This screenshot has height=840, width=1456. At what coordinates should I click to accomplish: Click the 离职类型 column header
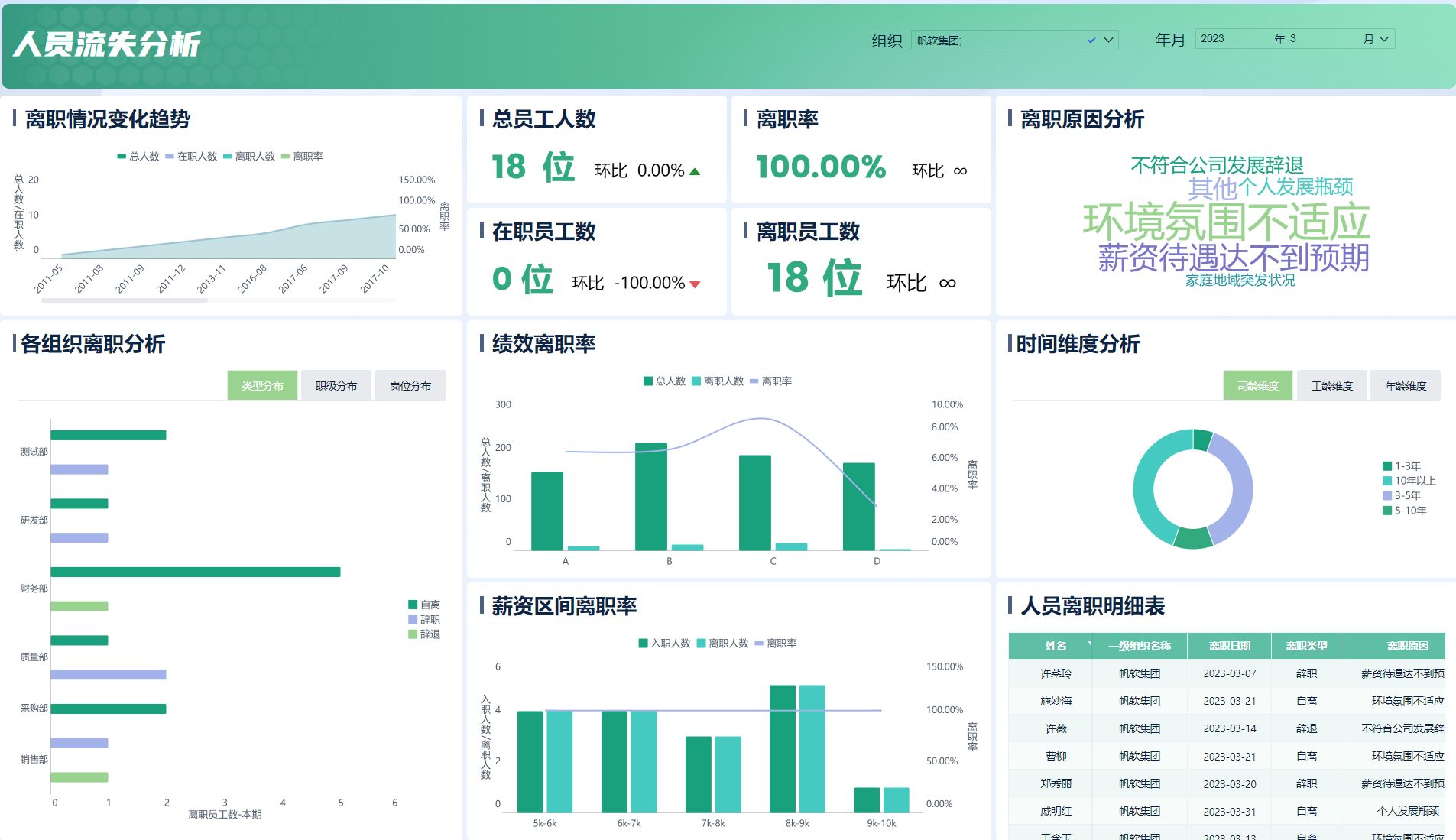click(x=1306, y=646)
